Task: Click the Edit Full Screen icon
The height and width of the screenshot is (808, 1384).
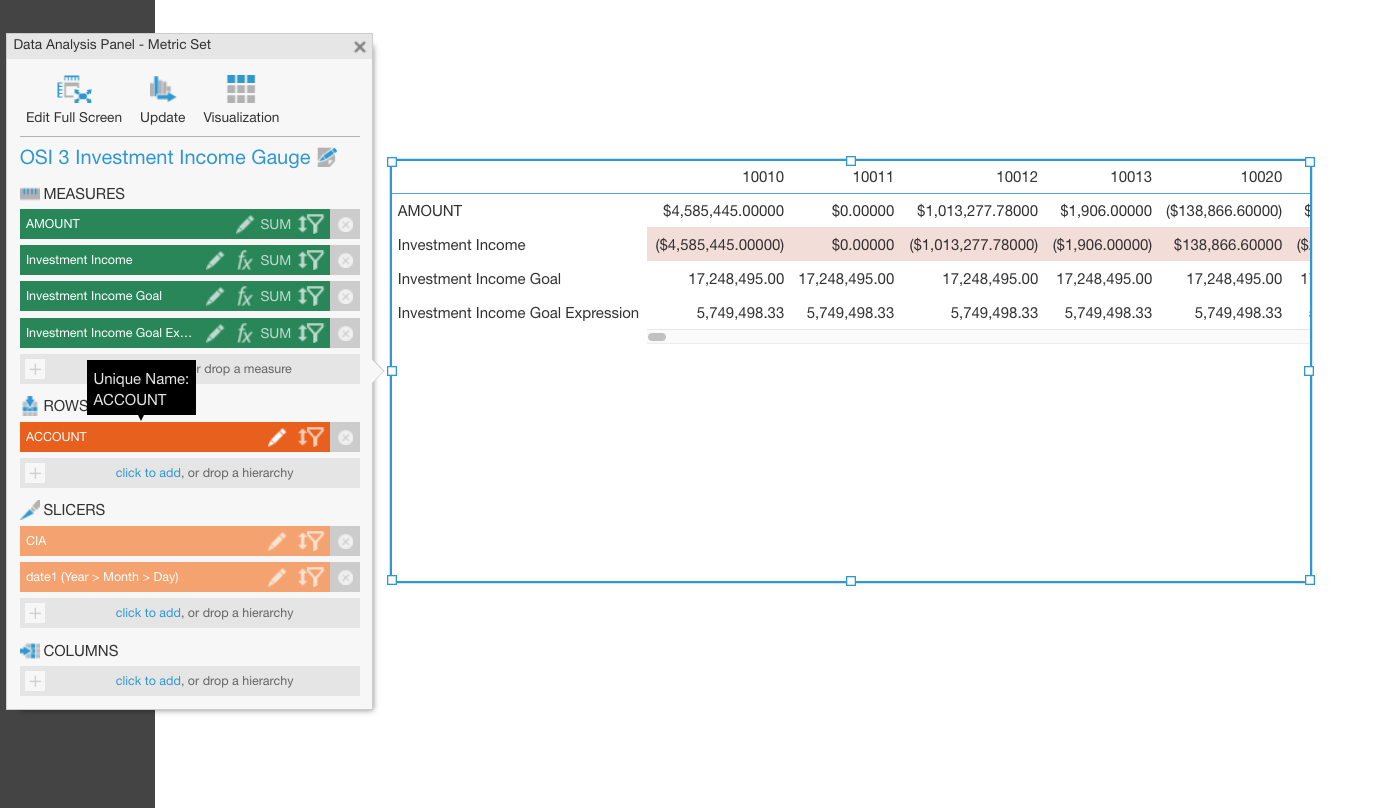Action: tap(74, 89)
